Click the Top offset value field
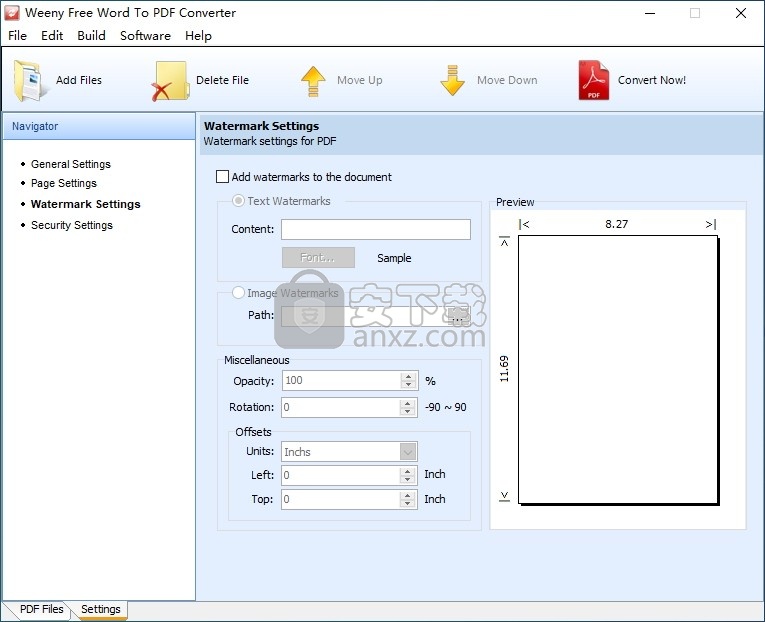The height and width of the screenshot is (622, 765). pos(341,500)
